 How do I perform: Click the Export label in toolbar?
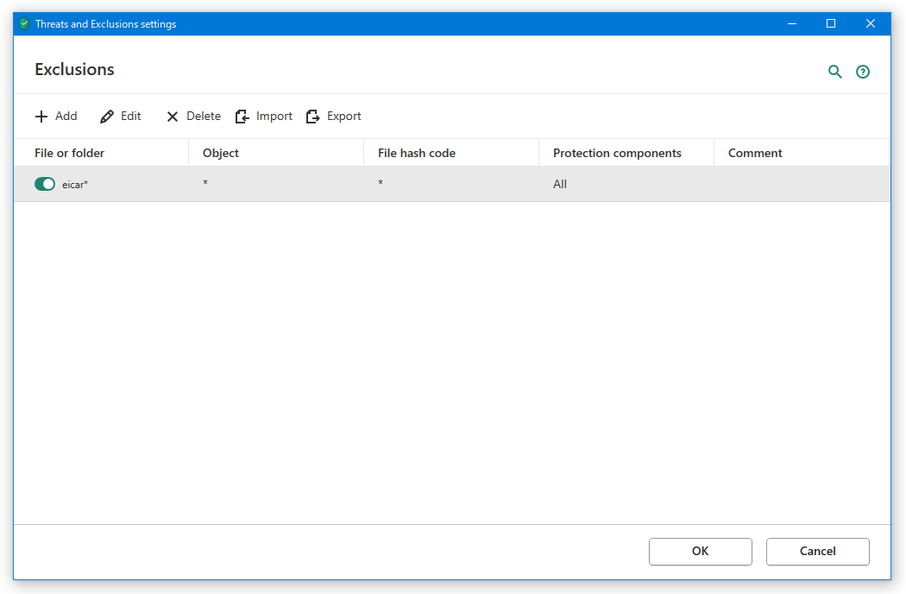click(x=344, y=116)
